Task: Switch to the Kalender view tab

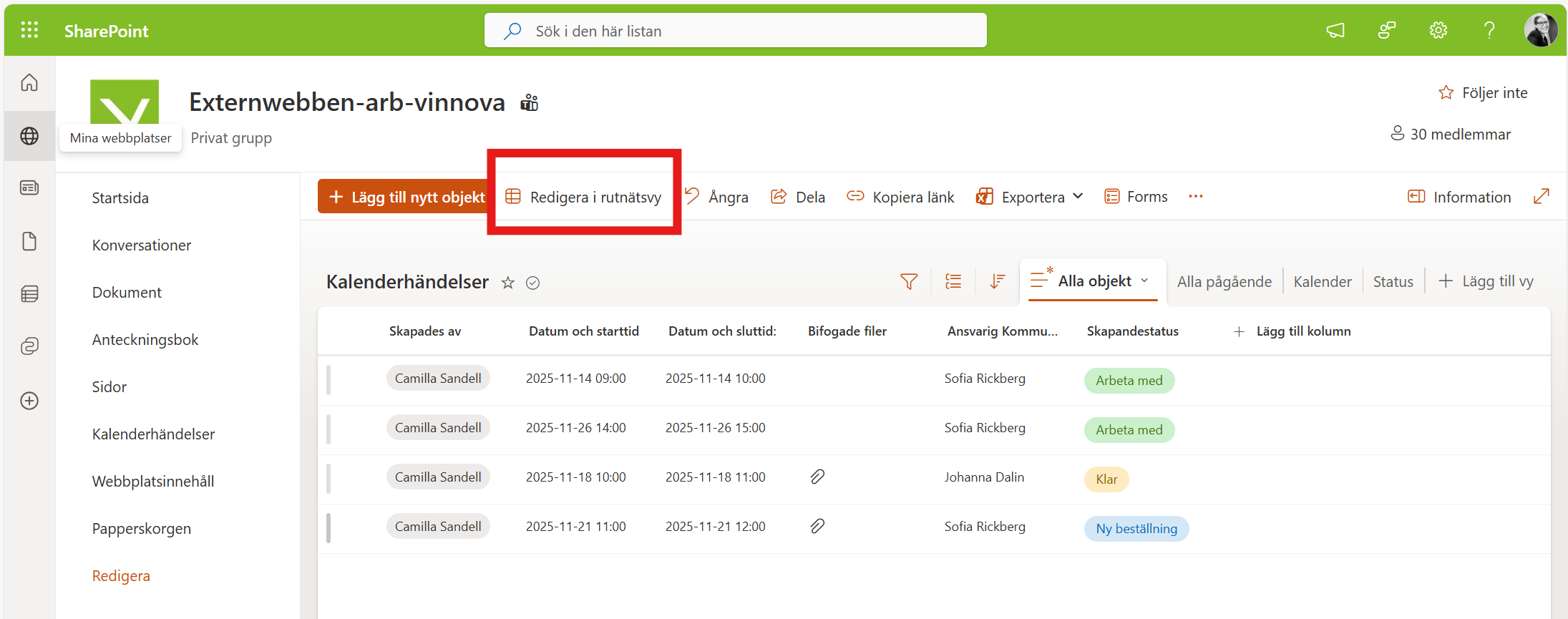Action: (x=1322, y=282)
